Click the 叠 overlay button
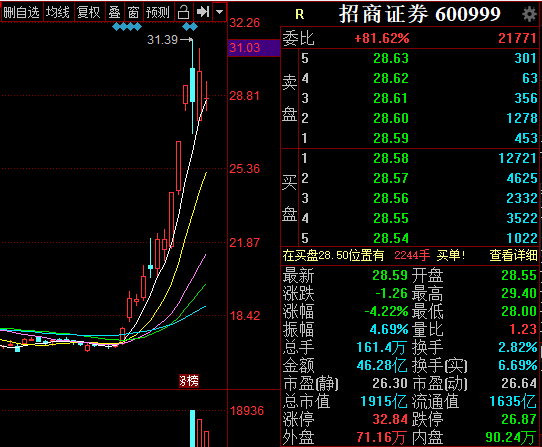542x447 pixels. pyautogui.click(x=114, y=12)
